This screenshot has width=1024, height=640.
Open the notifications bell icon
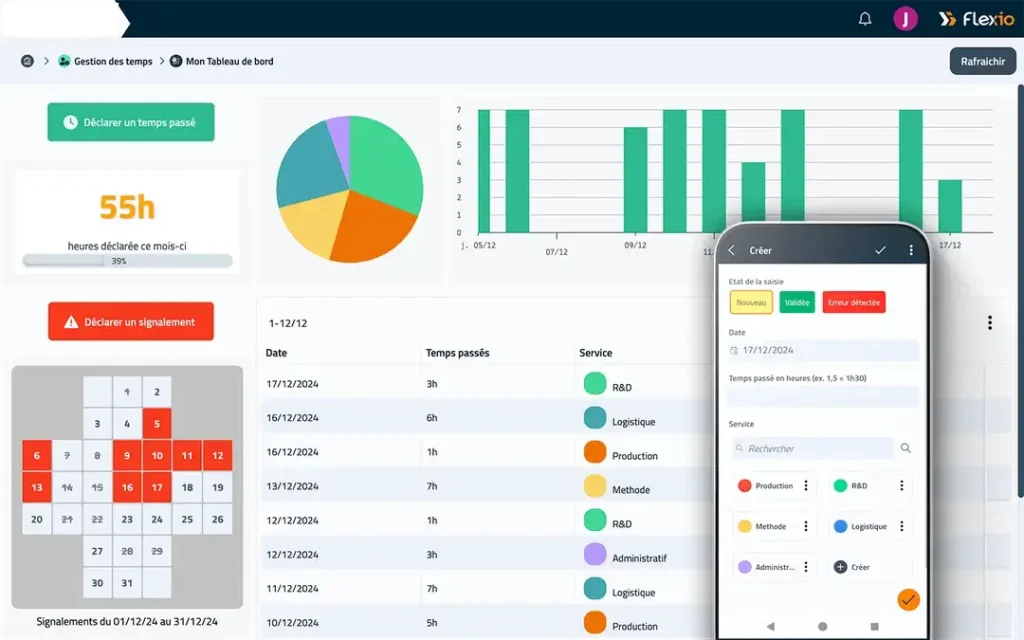point(865,19)
